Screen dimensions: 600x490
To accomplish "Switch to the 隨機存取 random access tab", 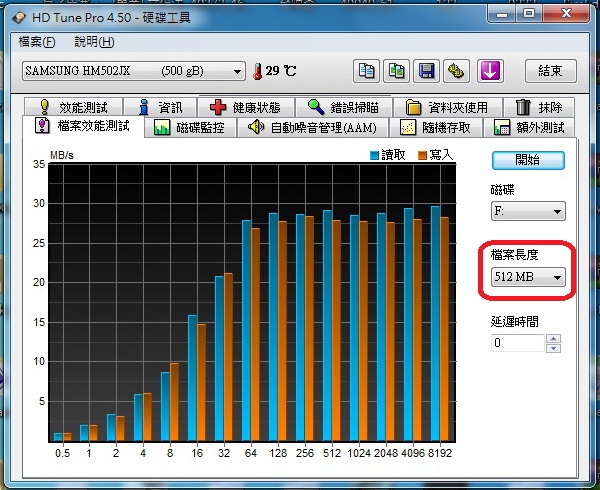I will click(436, 127).
